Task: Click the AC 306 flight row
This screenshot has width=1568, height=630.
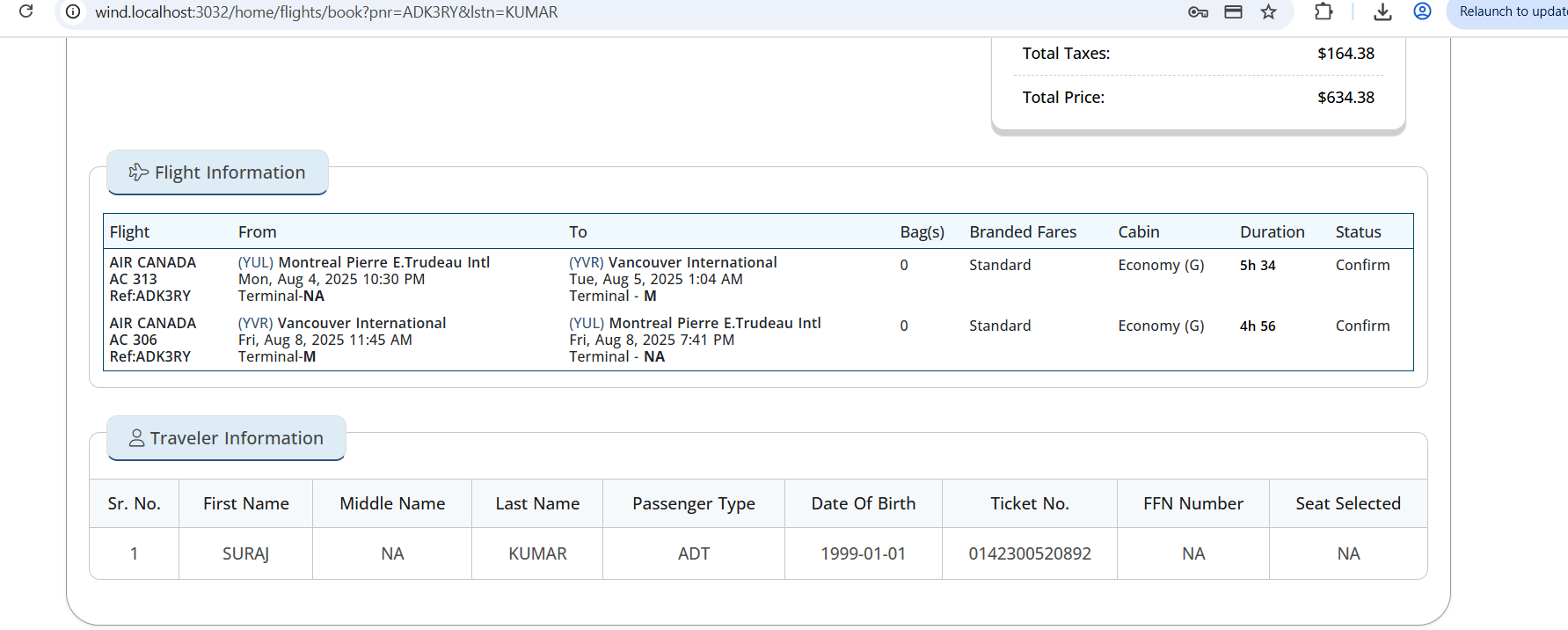Action: pos(758,340)
